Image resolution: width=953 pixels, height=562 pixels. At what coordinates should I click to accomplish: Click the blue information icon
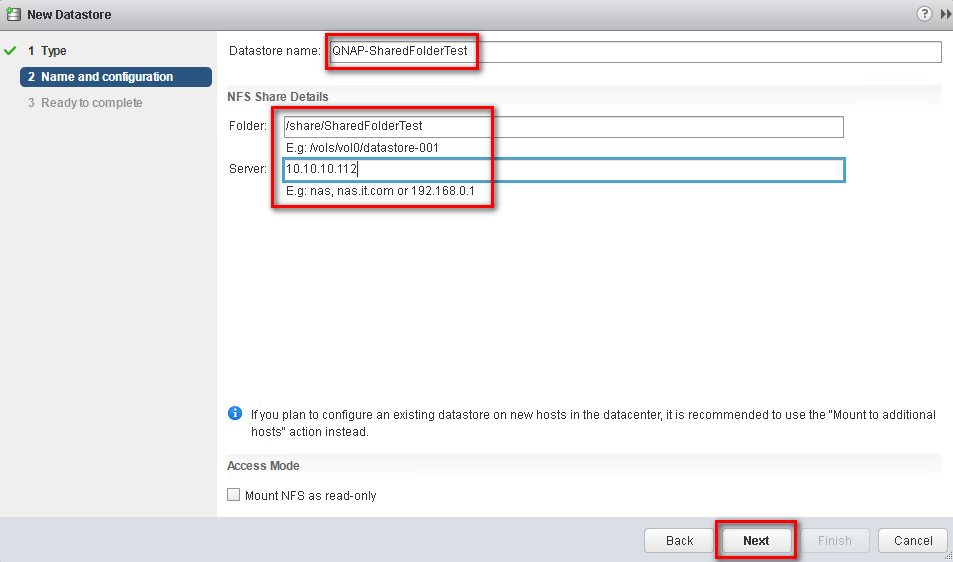tap(235, 413)
